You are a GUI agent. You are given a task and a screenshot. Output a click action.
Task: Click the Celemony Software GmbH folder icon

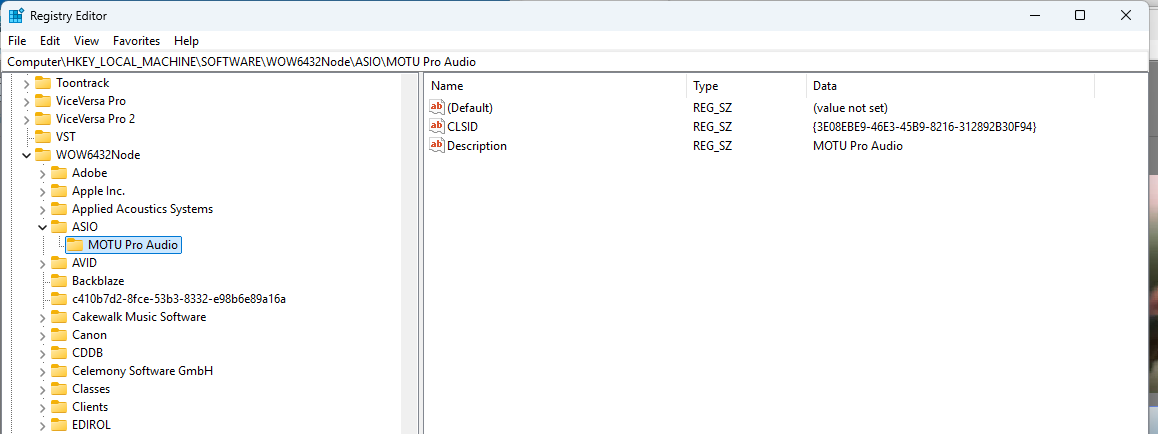coord(59,371)
